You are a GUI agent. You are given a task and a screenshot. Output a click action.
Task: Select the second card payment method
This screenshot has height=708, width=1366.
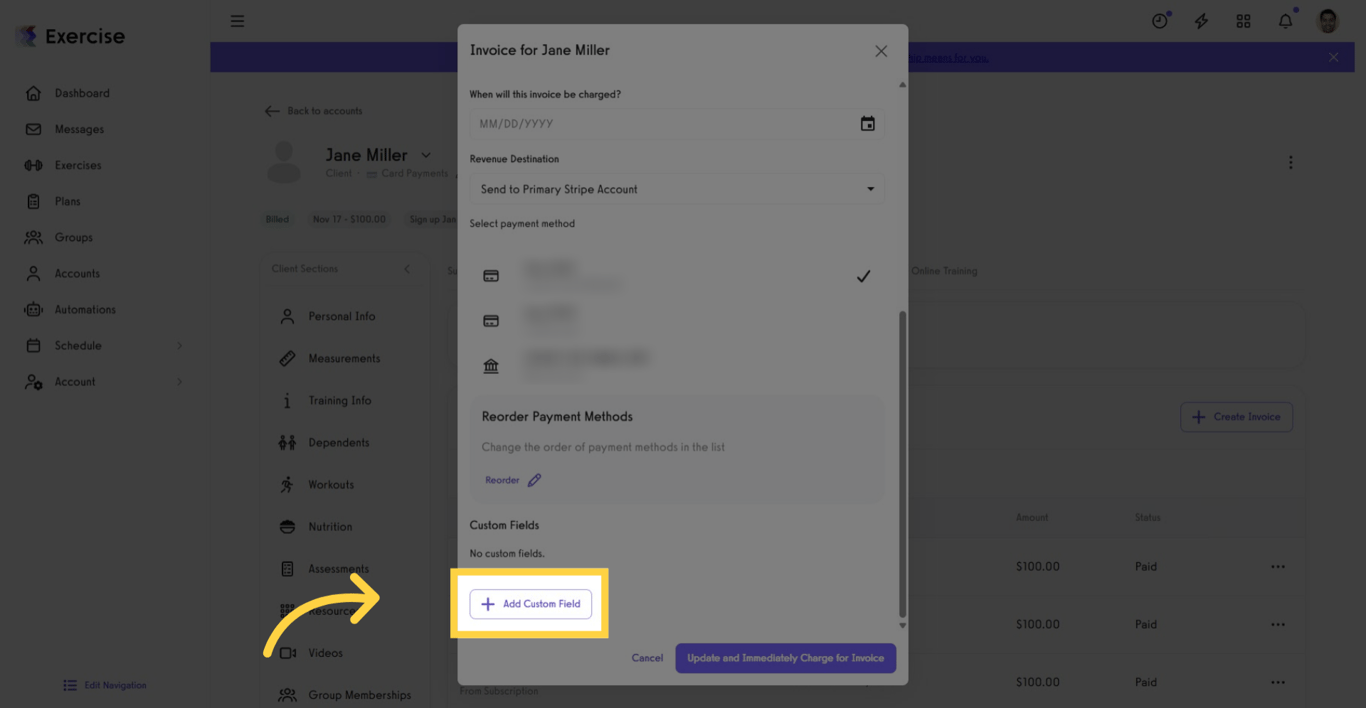(677, 320)
